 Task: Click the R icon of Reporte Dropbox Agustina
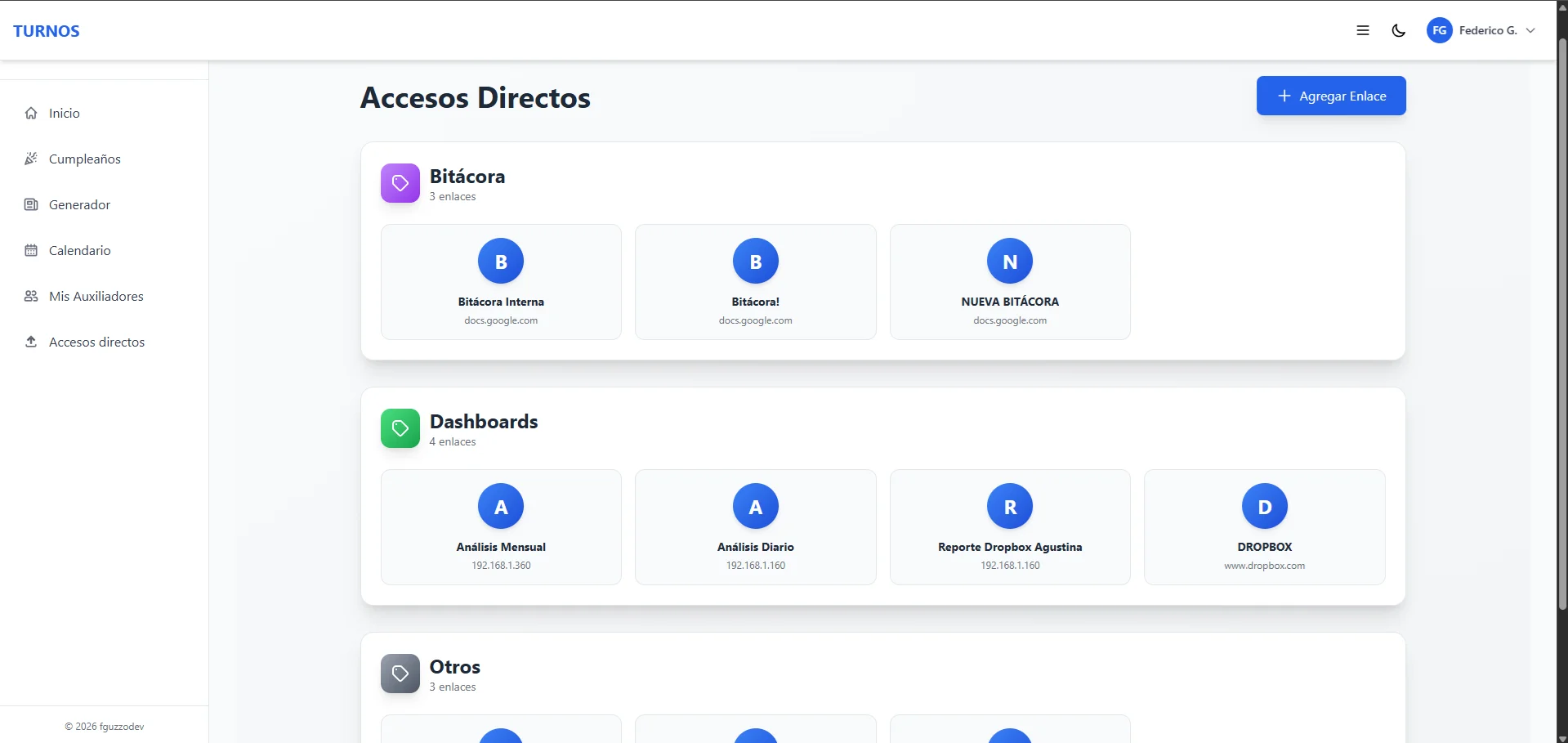(x=1010, y=506)
